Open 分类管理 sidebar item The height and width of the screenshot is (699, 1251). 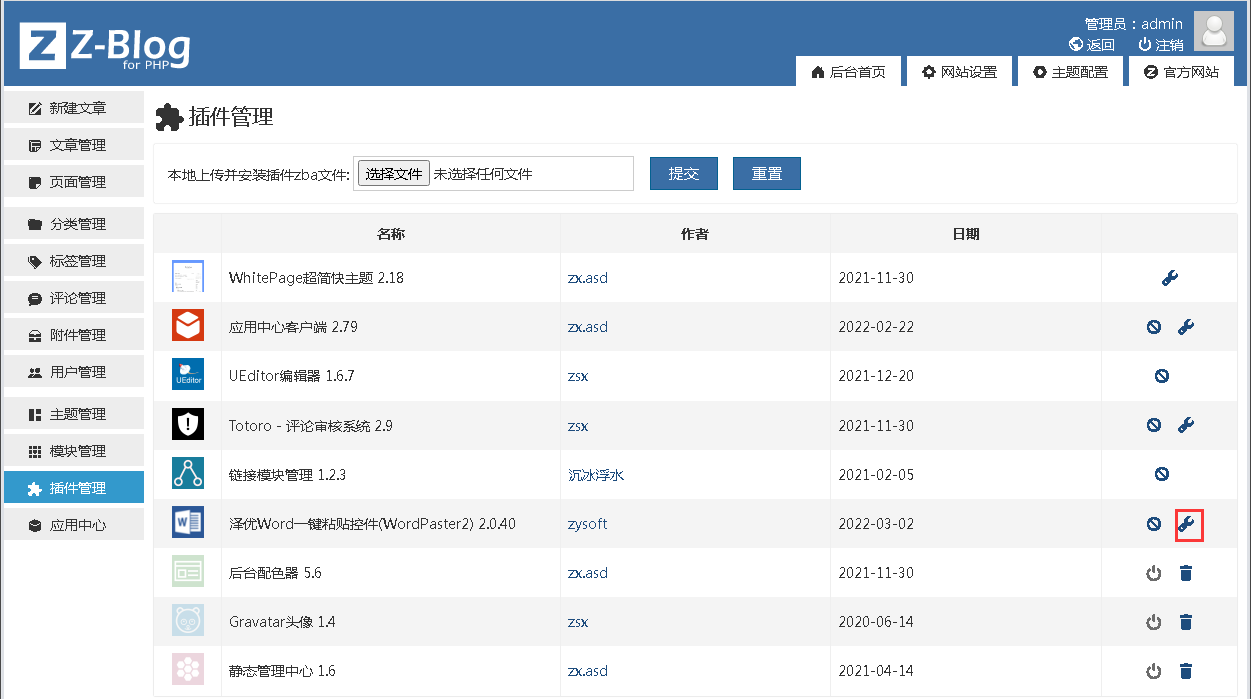74,224
